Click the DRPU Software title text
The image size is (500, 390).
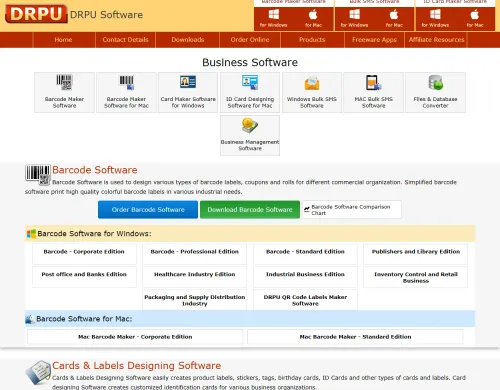point(106,15)
